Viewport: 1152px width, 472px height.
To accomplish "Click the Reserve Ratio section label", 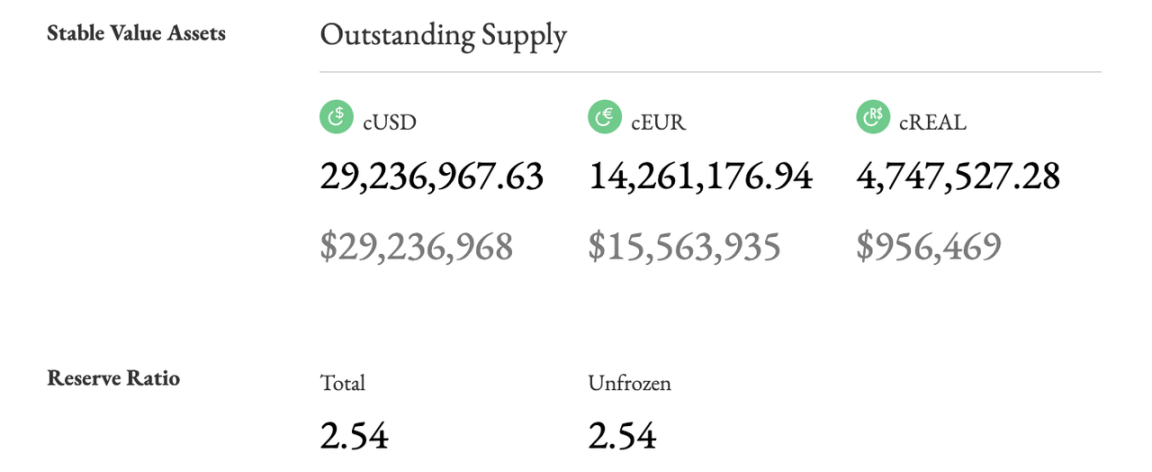I will tap(113, 378).
